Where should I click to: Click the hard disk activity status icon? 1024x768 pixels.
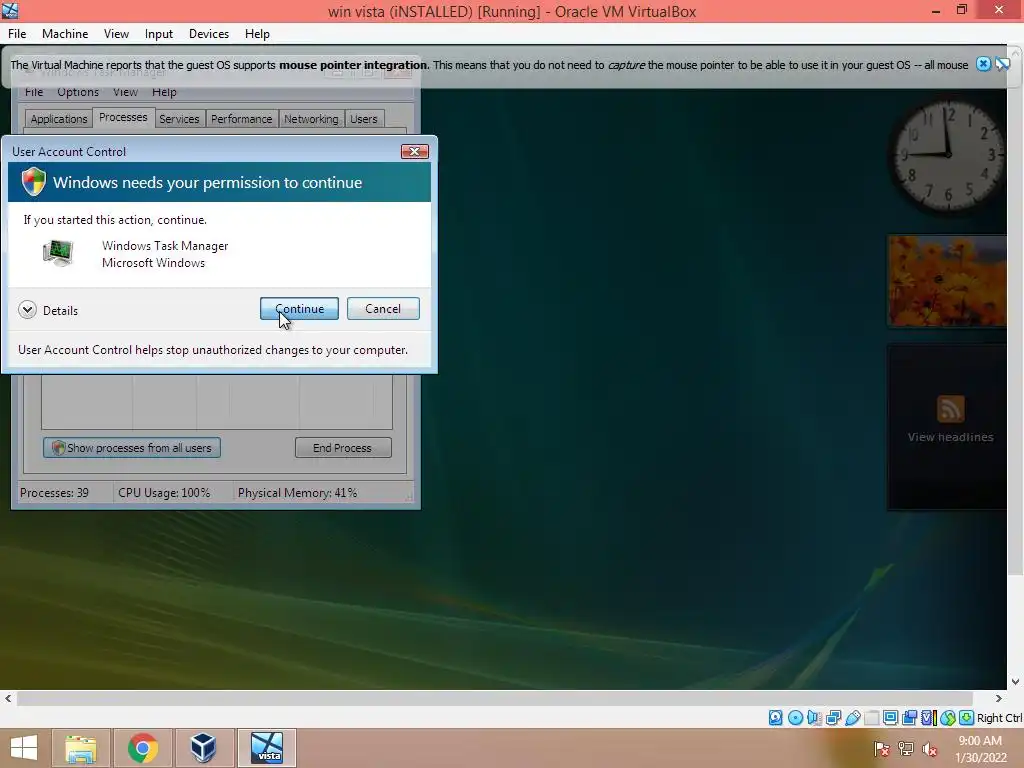pyautogui.click(x=775, y=718)
